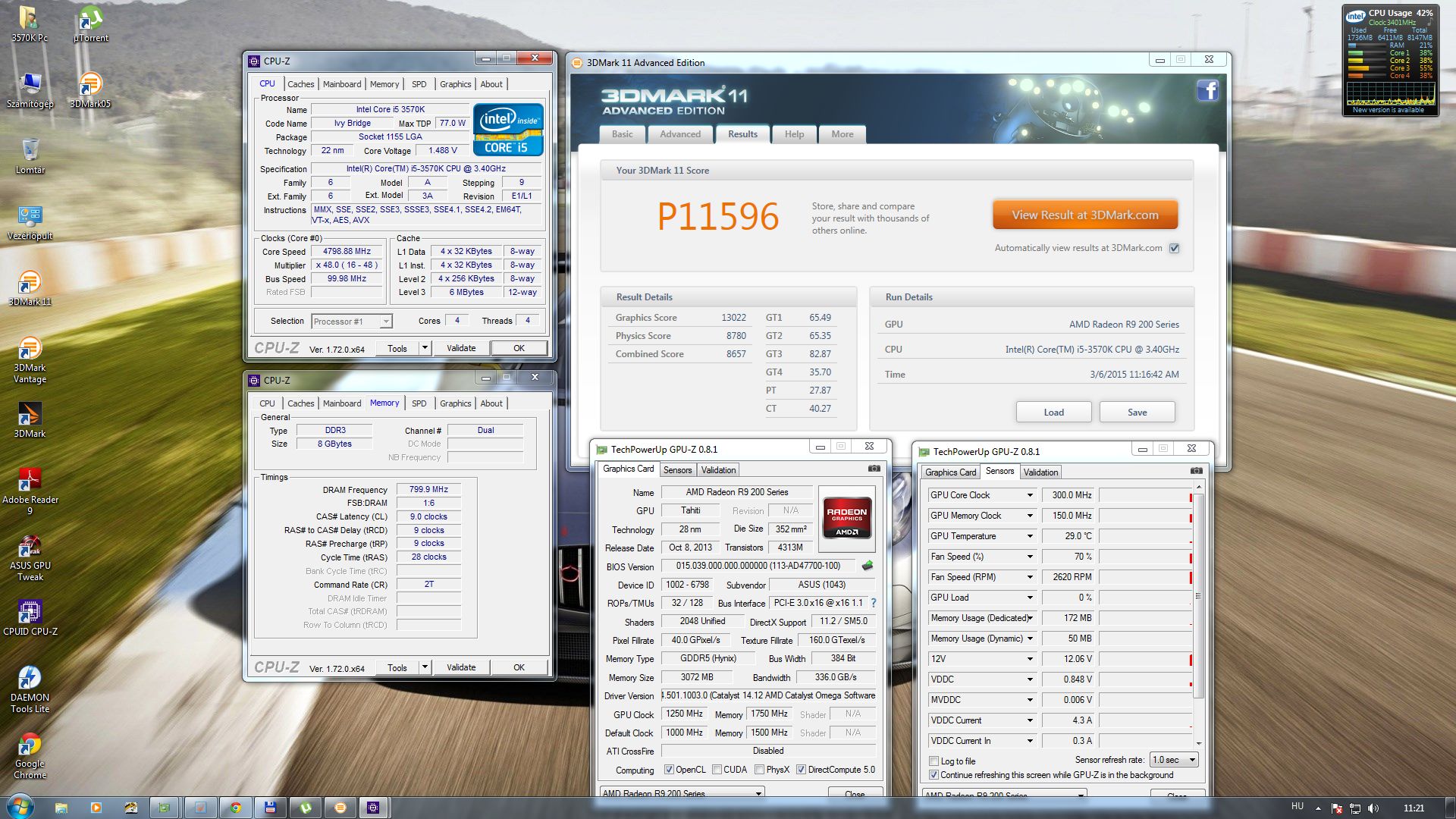Click the GPU-Z screenshot camera icon
This screenshot has height=819, width=1456.
click(874, 469)
